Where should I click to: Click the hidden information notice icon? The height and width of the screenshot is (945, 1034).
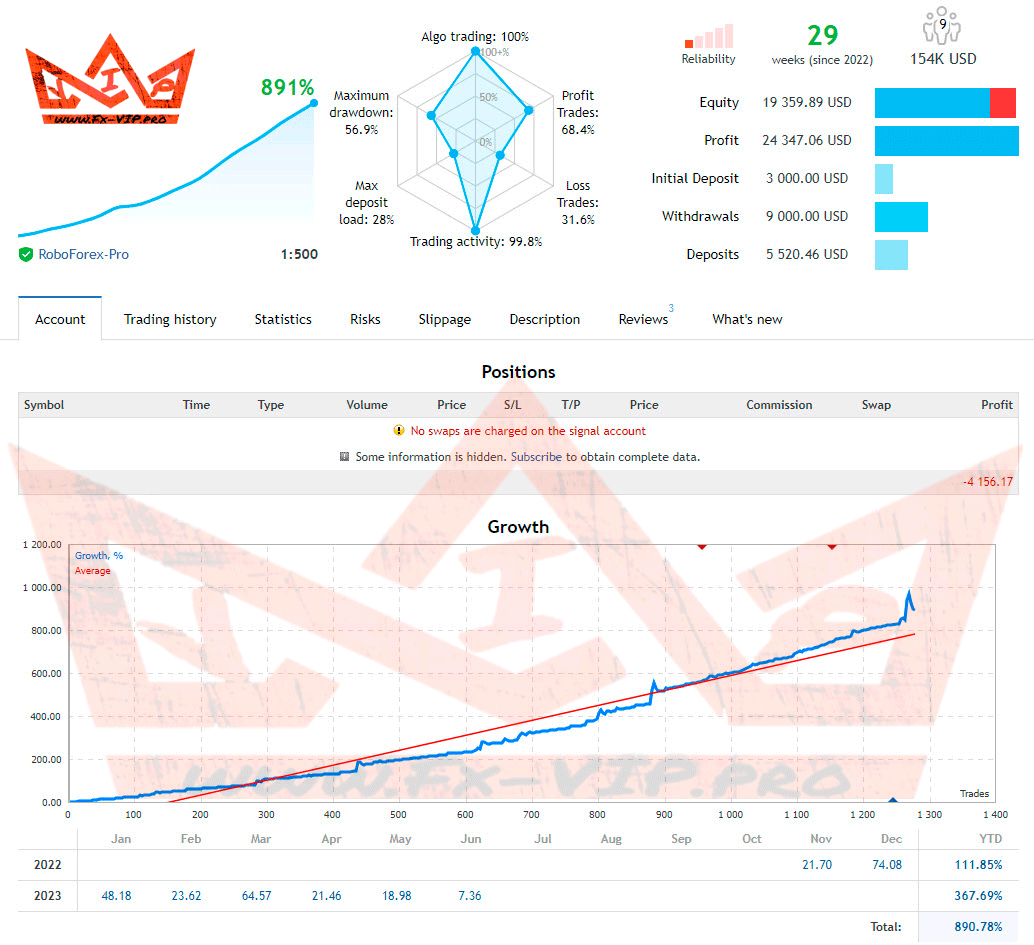tap(345, 457)
